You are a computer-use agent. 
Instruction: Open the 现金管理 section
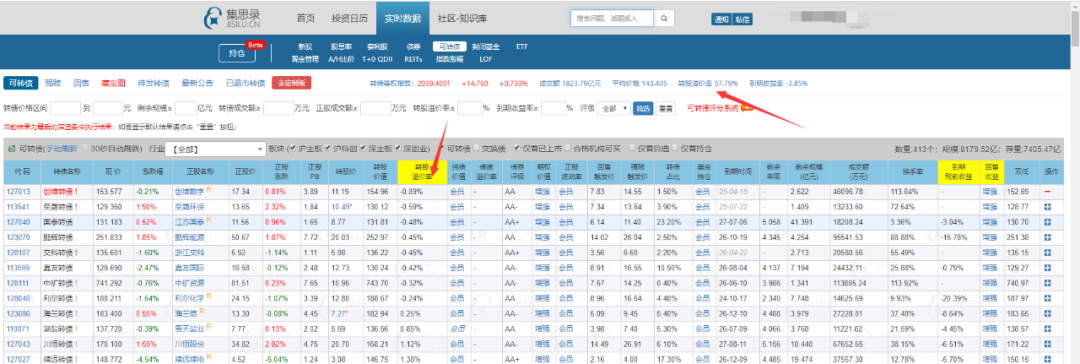click(x=305, y=59)
